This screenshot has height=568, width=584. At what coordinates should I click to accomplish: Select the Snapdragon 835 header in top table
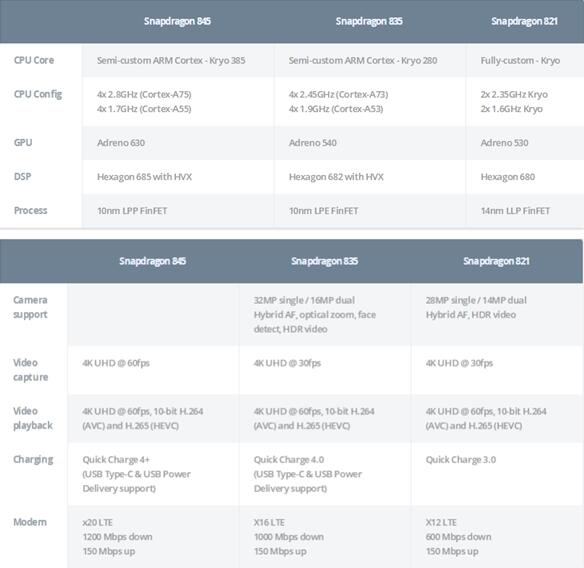click(369, 21)
